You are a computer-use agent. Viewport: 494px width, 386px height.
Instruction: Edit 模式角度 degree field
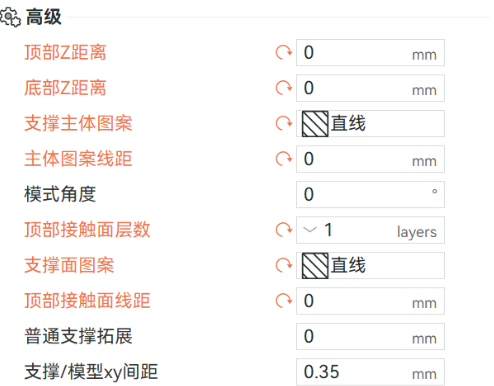point(370,195)
